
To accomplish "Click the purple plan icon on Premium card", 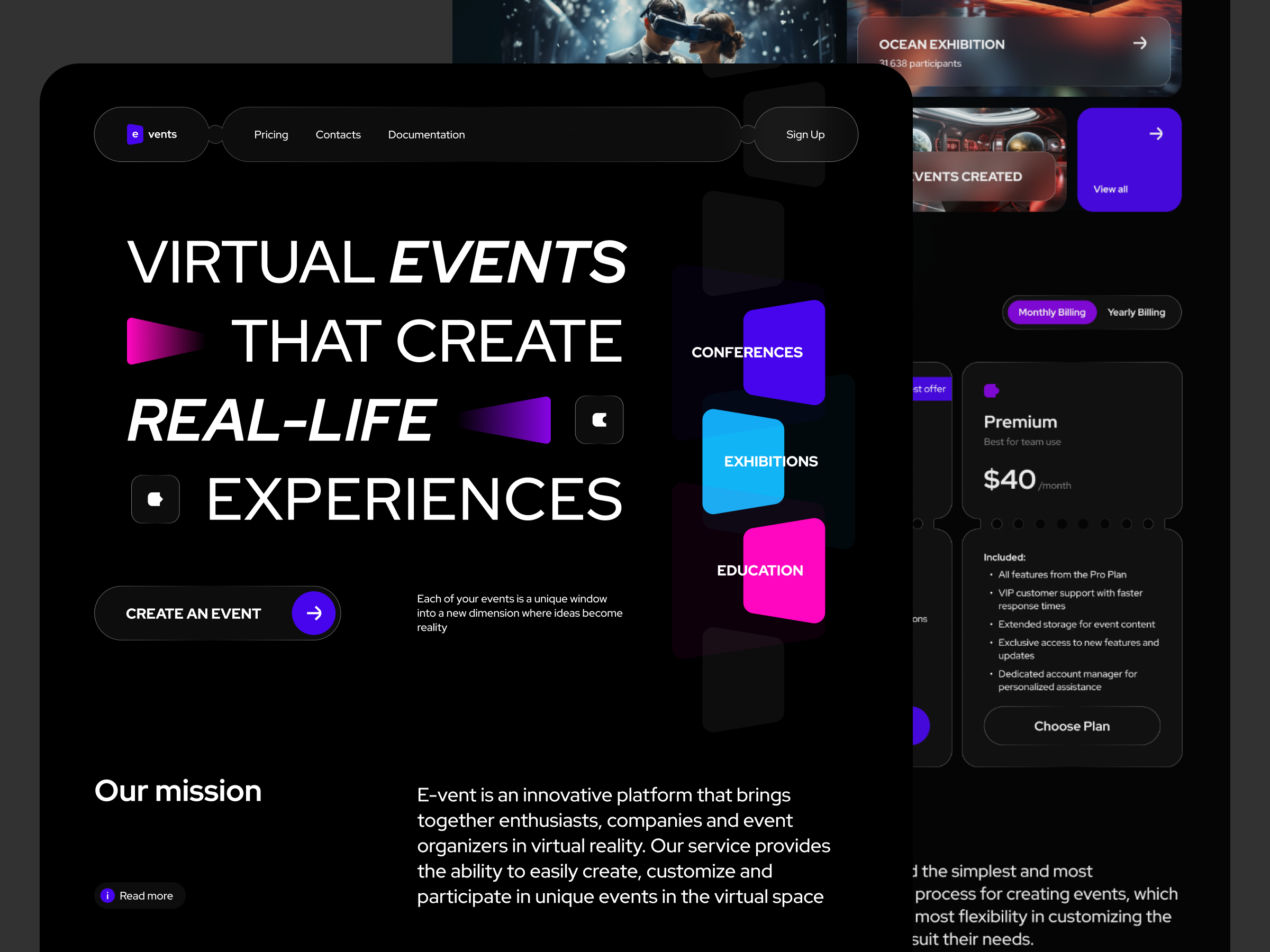I will [x=992, y=390].
